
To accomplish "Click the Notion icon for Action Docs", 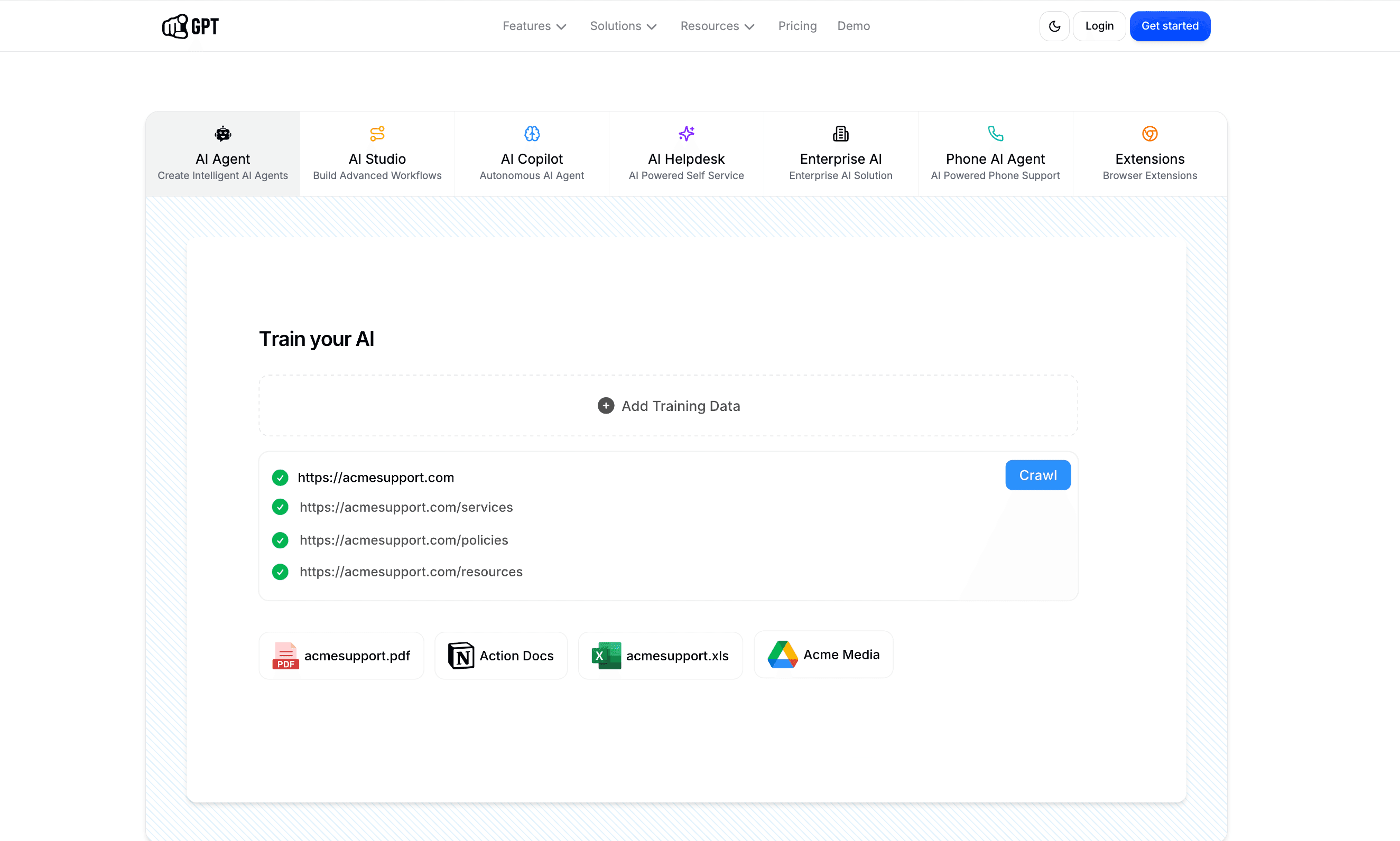I will pos(461,656).
